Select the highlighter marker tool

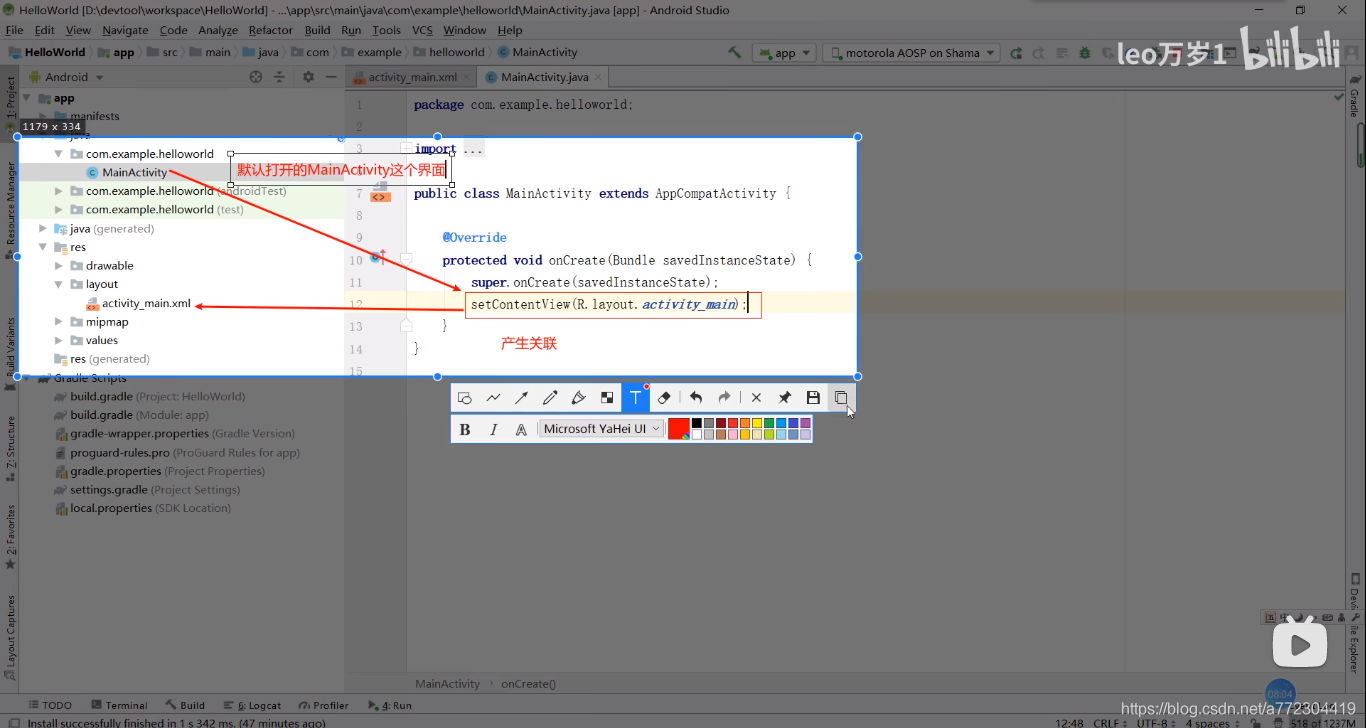pos(578,398)
